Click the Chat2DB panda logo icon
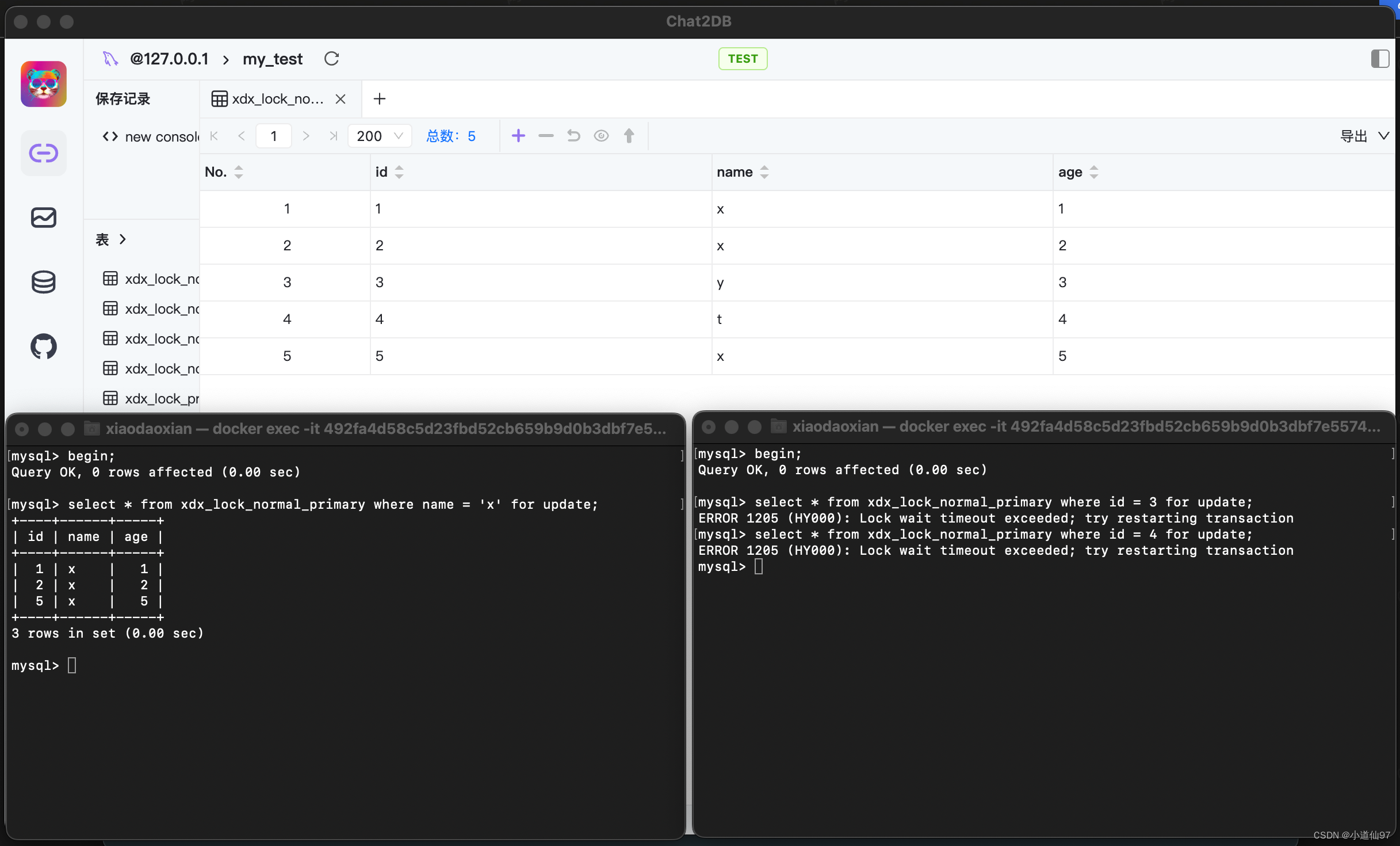The width and height of the screenshot is (1400, 846). [44, 84]
